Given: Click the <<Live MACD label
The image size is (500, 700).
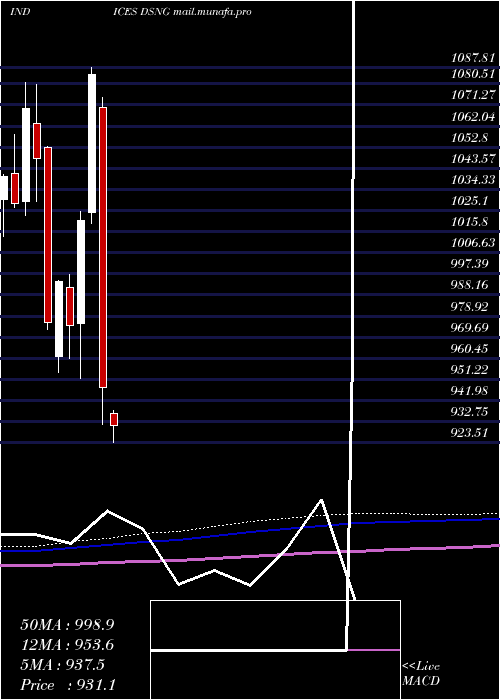Looking at the screenshot, I should [x=421, y=674].
